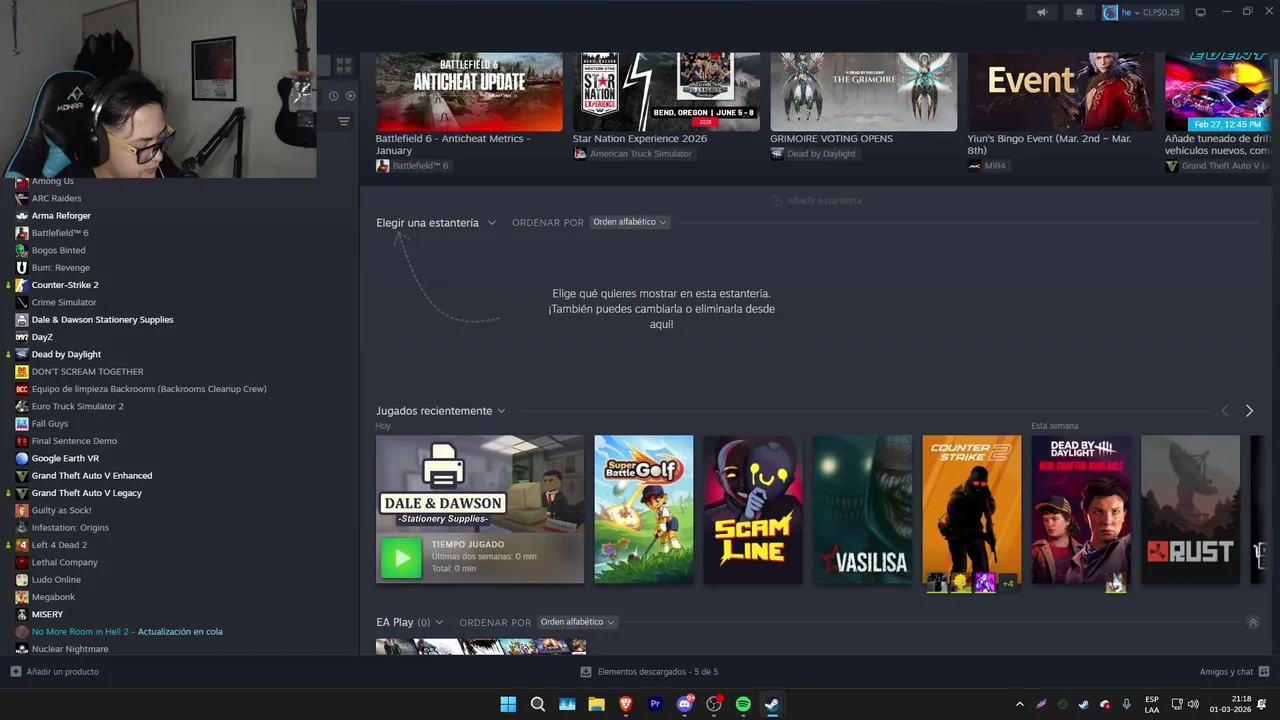Switch library to grid collections view
Image resolution: width=1280 pixels, height=720 pixels.
pyautogui.click(x=343, y=65)
